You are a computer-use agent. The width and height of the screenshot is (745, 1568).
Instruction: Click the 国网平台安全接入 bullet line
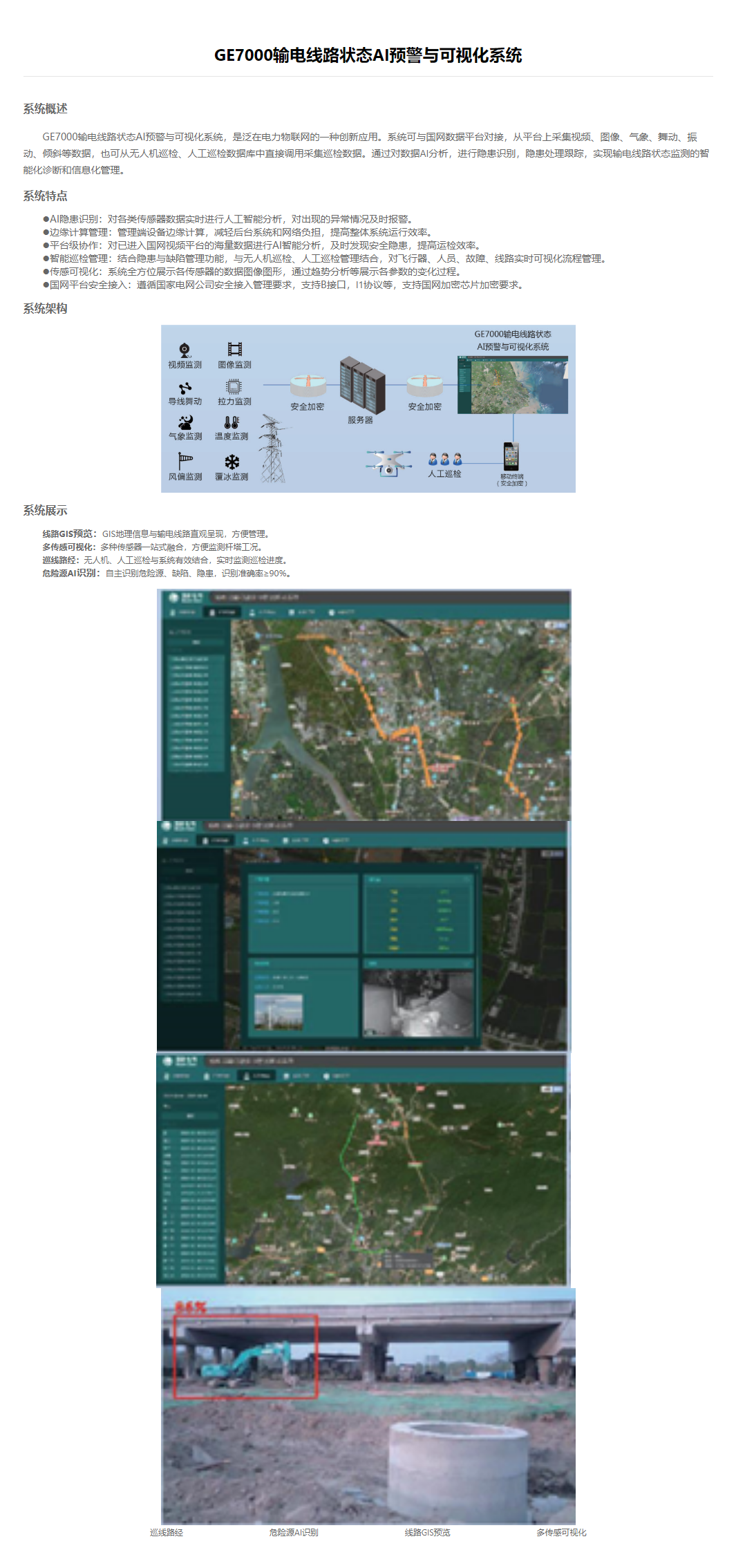(285, 285)
